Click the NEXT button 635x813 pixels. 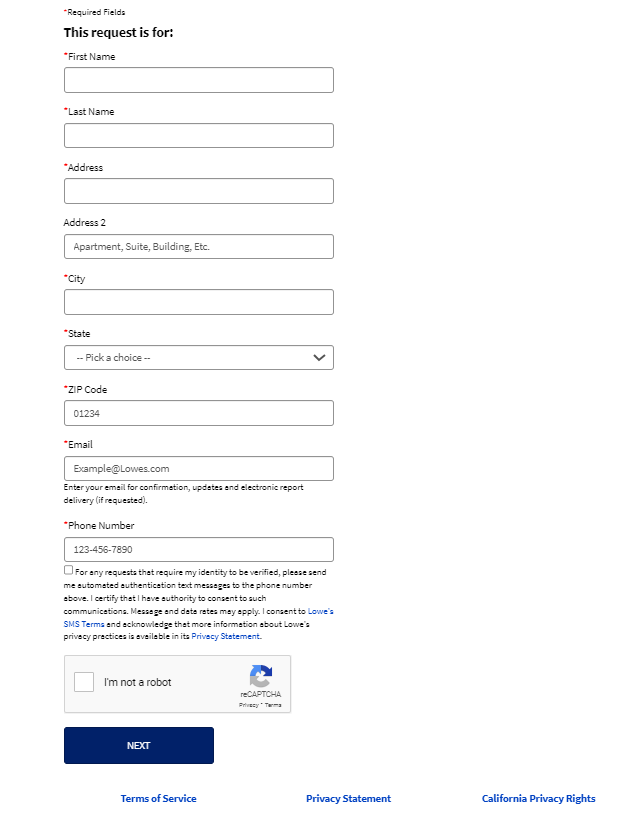click(139, 746)
